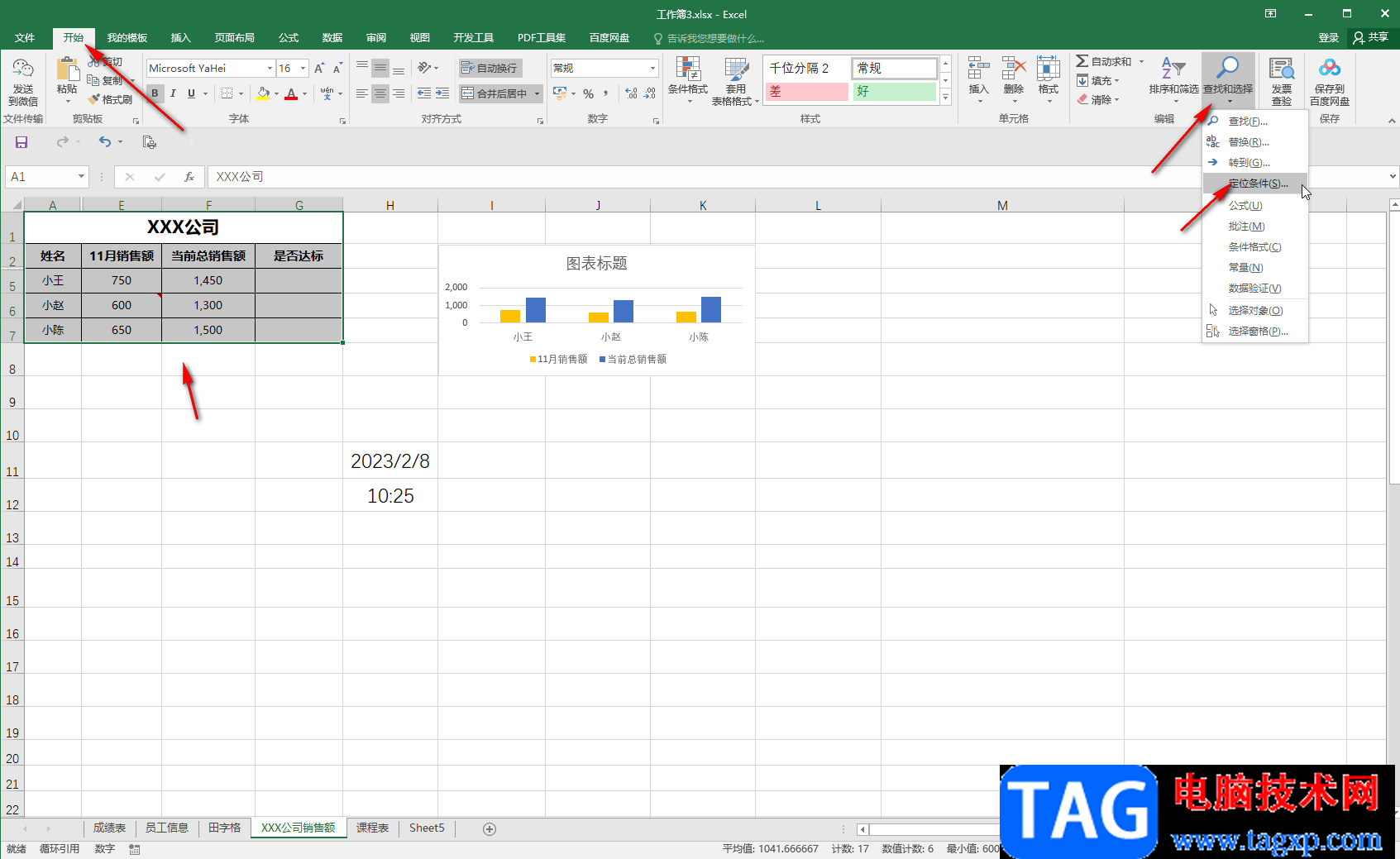Click the text orientation icon
The height and width of the screenshot is (859, 1400).
[425, 68]
